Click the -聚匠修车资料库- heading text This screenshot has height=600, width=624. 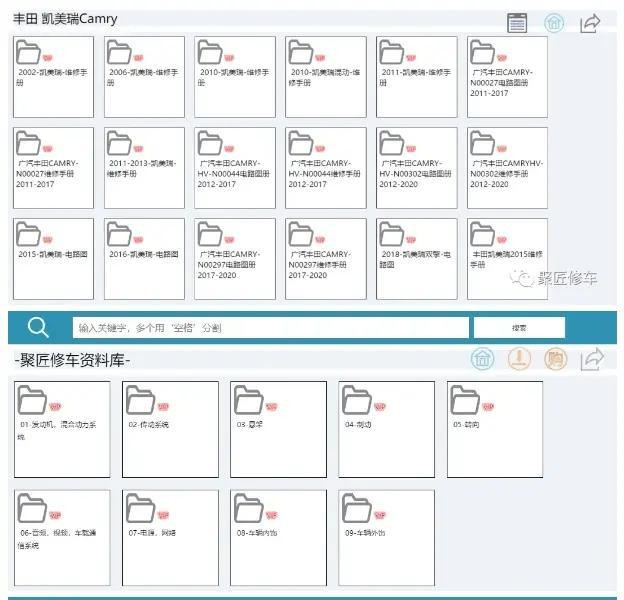point(72,360)
